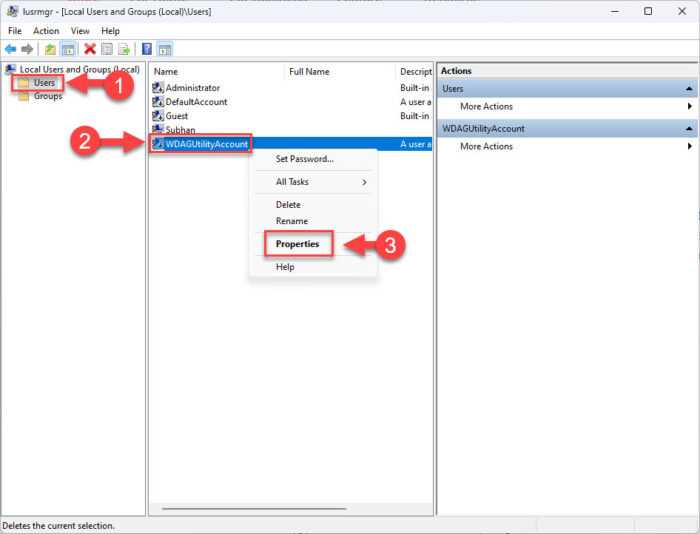Select the Groups node in tree

(48, 96)
